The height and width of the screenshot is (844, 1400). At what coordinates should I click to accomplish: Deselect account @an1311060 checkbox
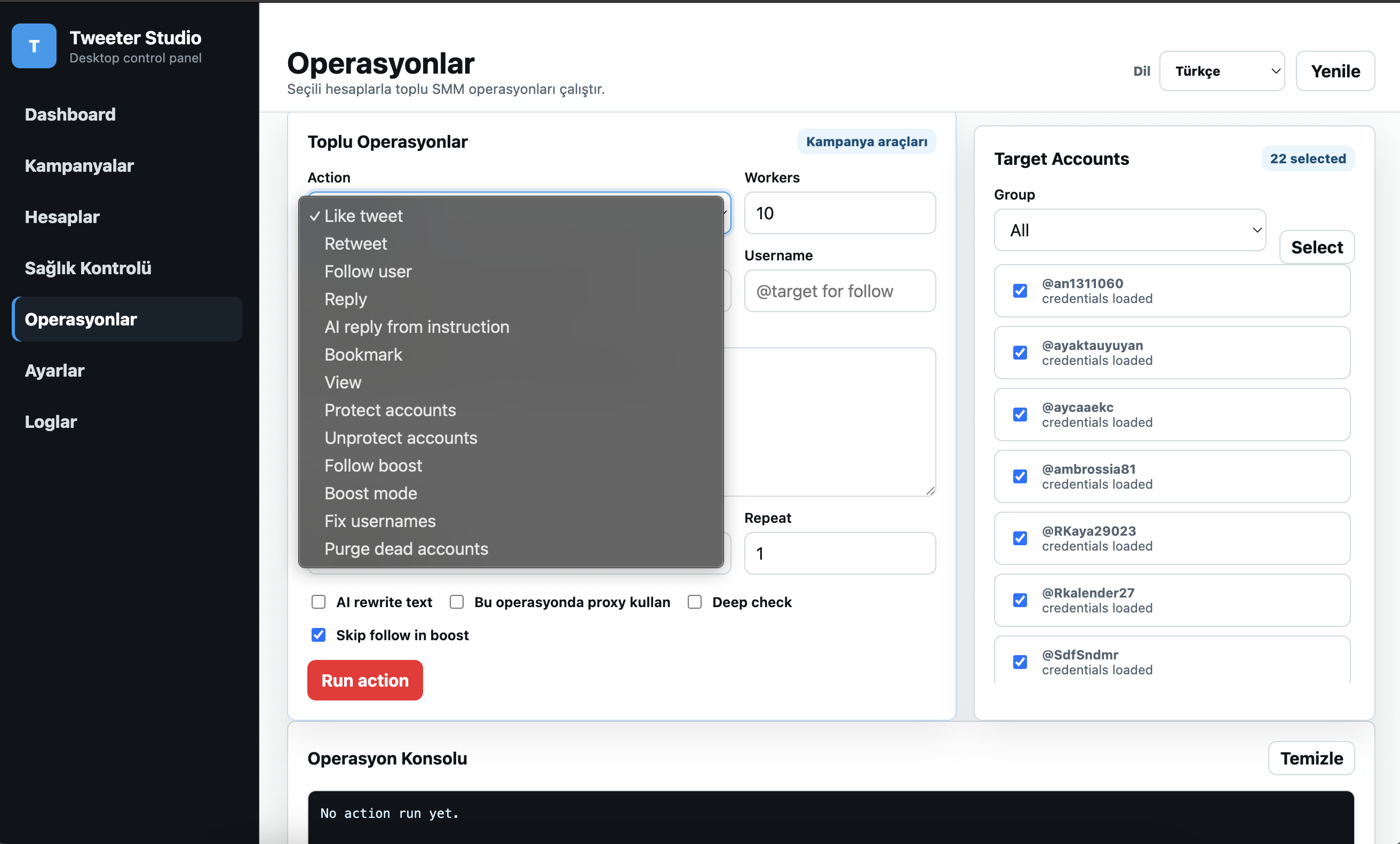pyautogui.click(x=1021, y=291)
